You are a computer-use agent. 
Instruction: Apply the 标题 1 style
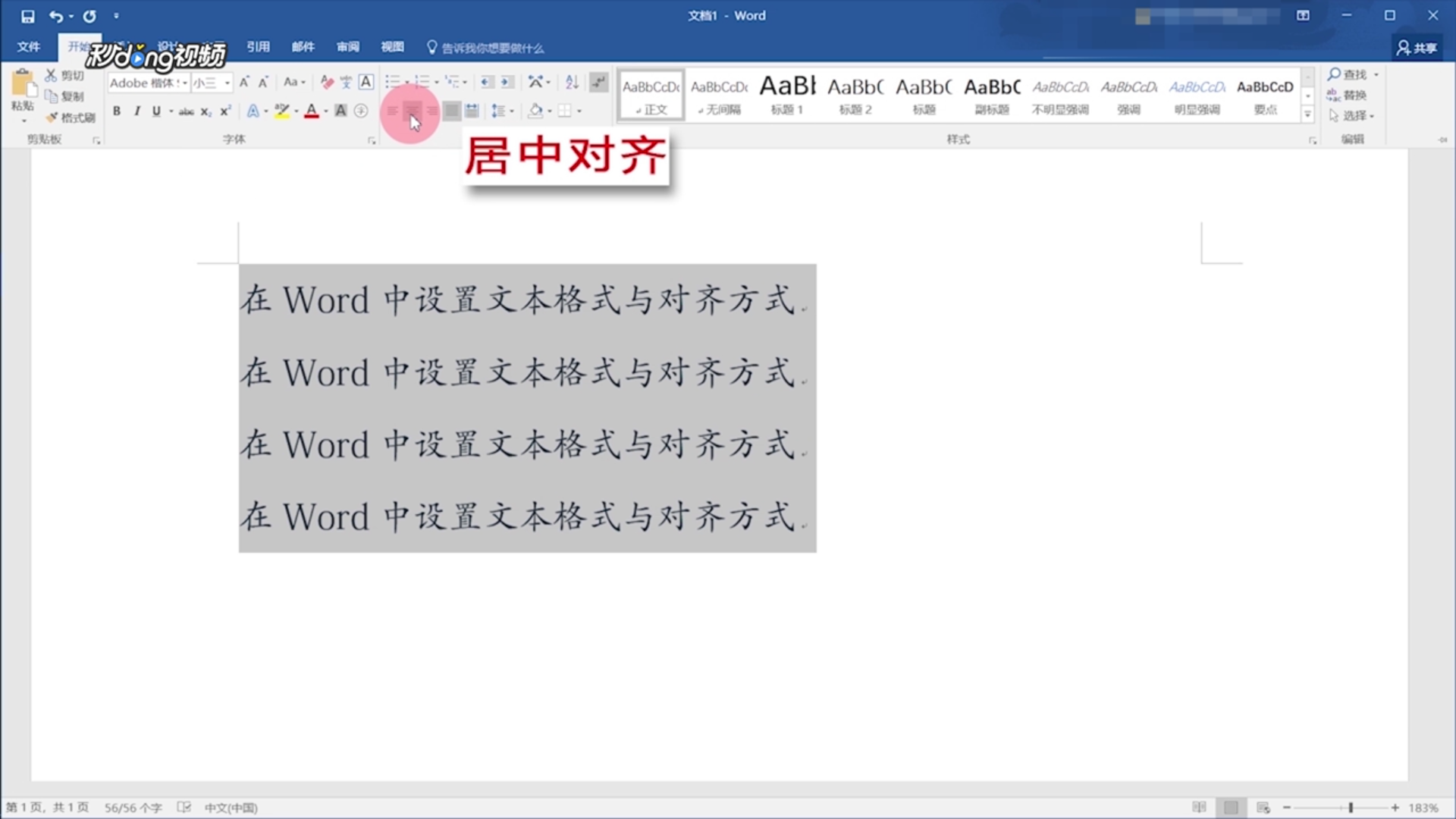pos(786,94)
